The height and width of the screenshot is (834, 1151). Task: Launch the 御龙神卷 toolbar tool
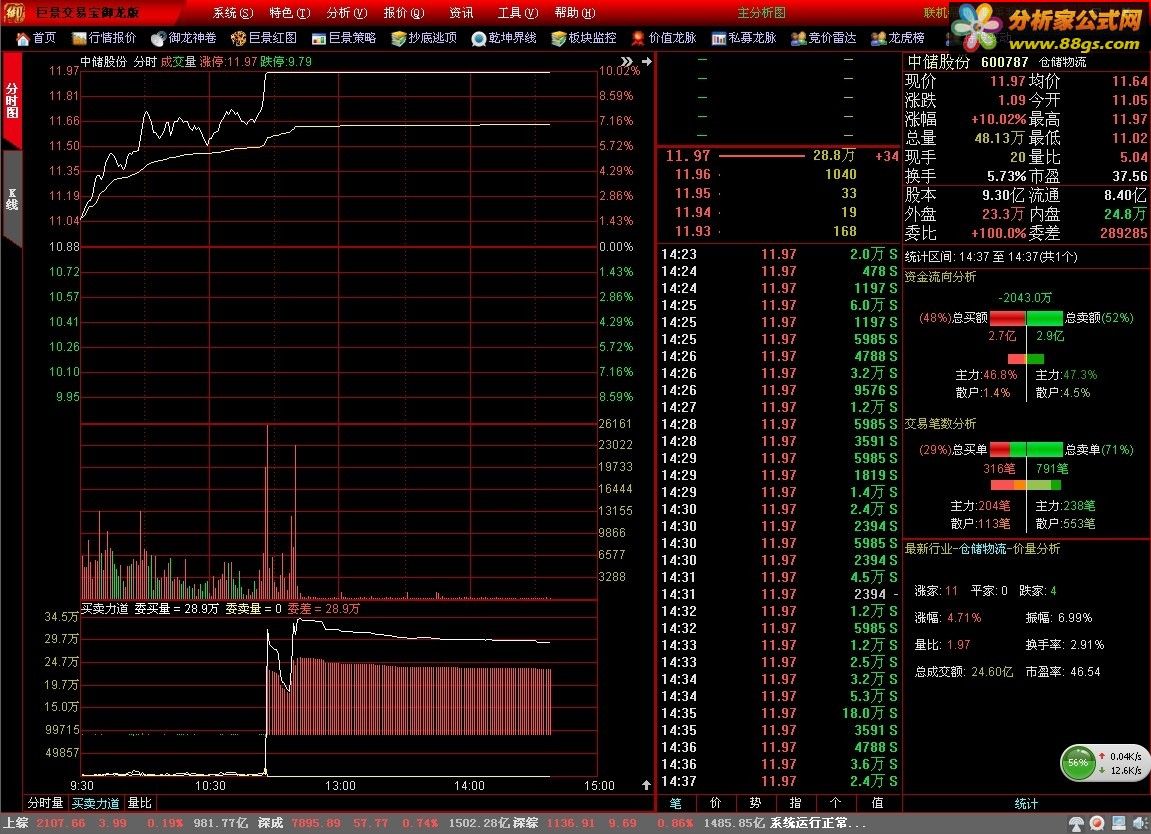coord(184,38)
